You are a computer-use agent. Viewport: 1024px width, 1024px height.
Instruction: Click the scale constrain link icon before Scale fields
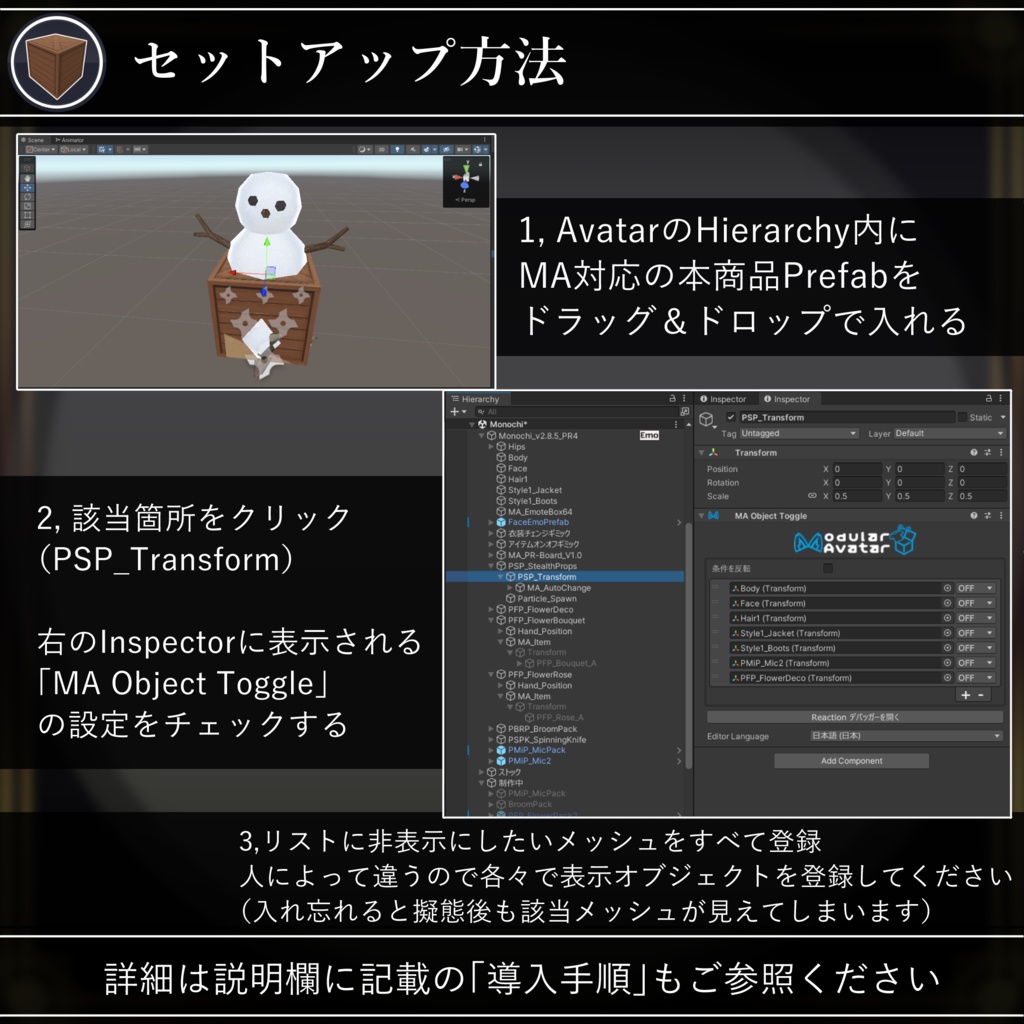pyautogui.click(x=812, y=496)
